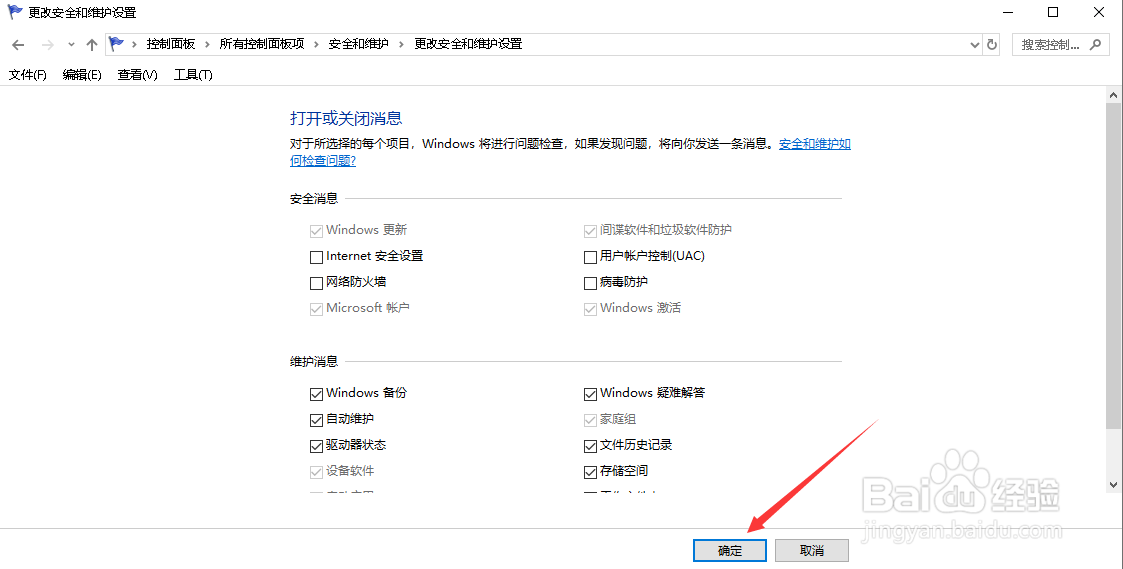Click the vertical scrollbar thumb

point(1114,265)
